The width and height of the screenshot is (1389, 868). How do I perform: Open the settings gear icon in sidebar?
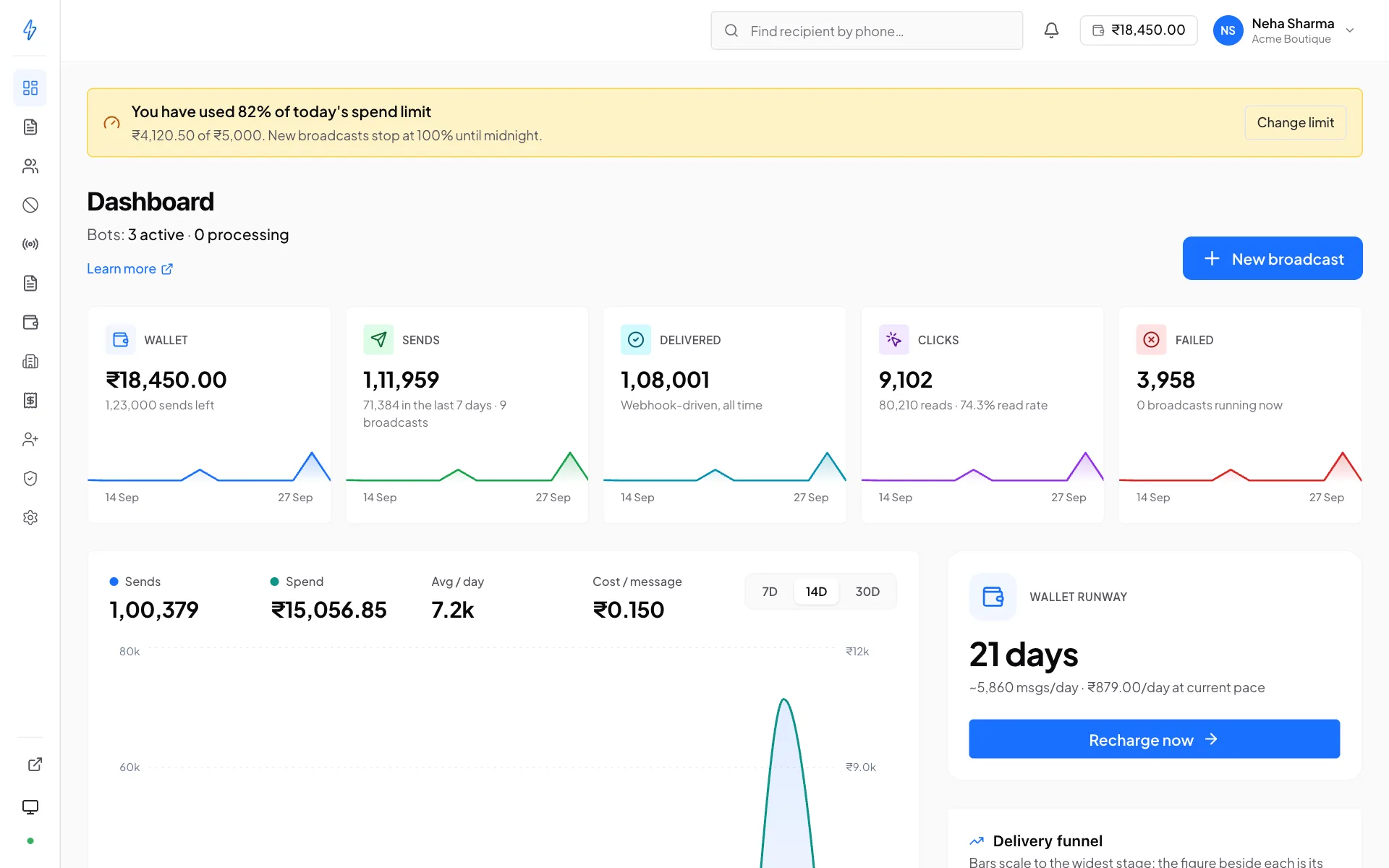click(30, 518)
